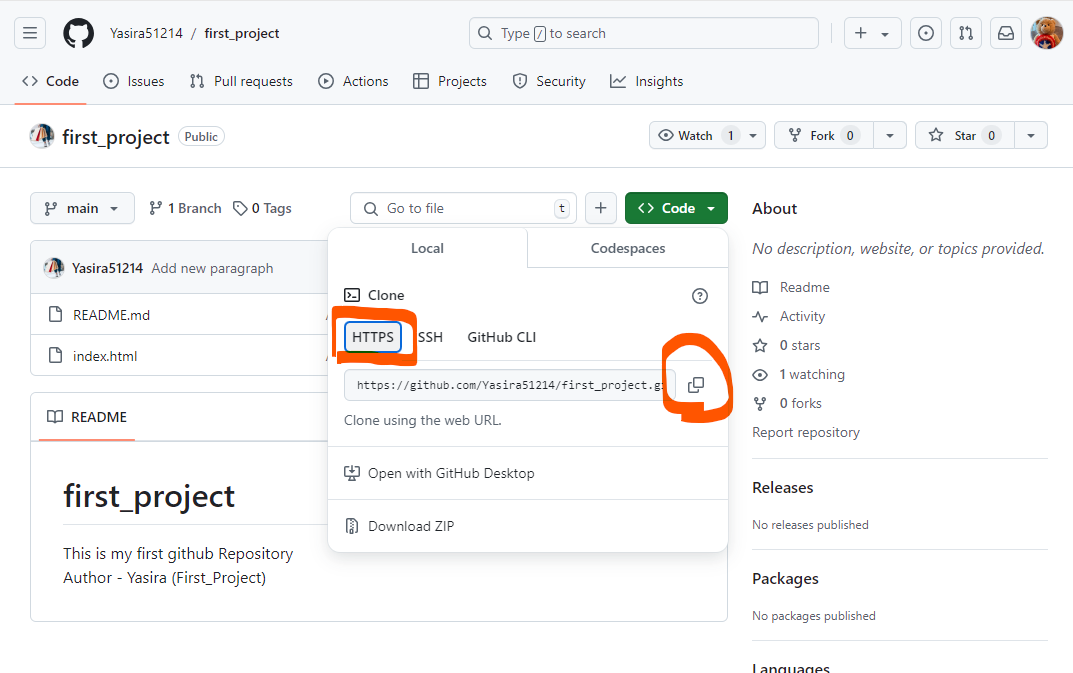View 0 Tags link
Viewport: 1073px width, 673px height.
[x=263, y=208]
